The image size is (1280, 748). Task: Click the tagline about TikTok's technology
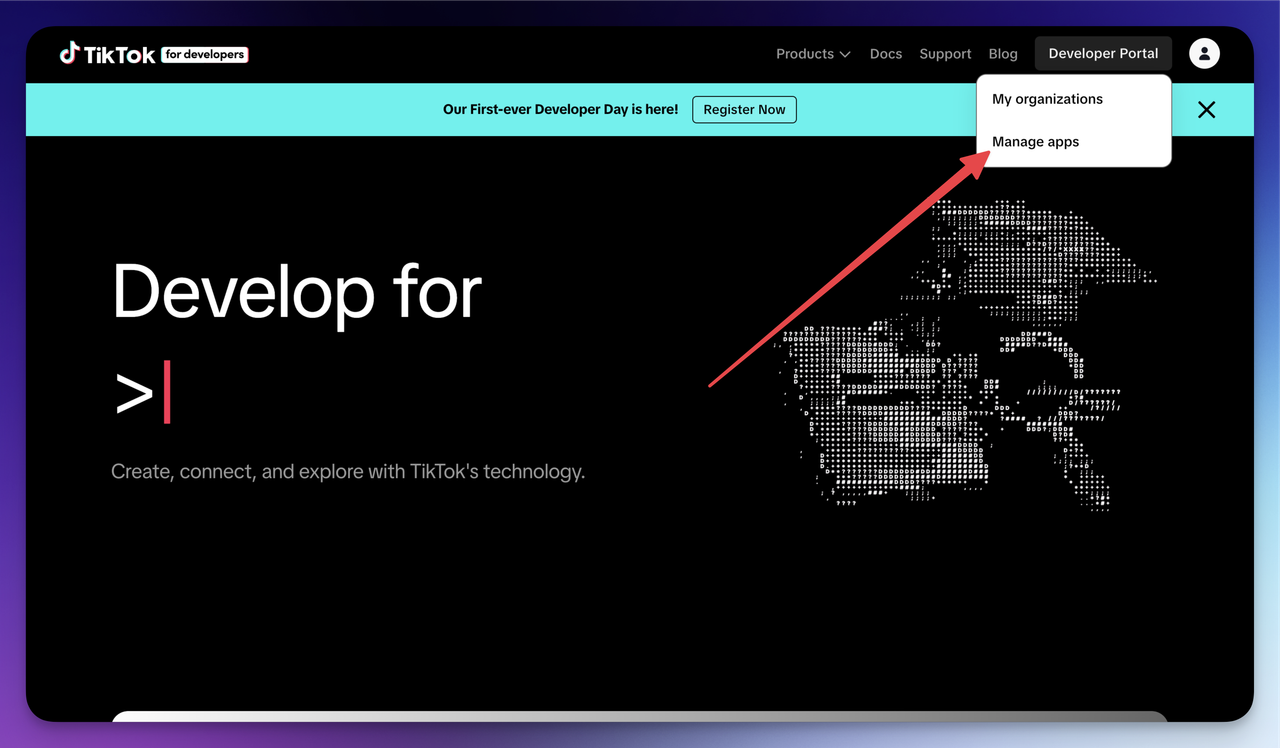348,471
